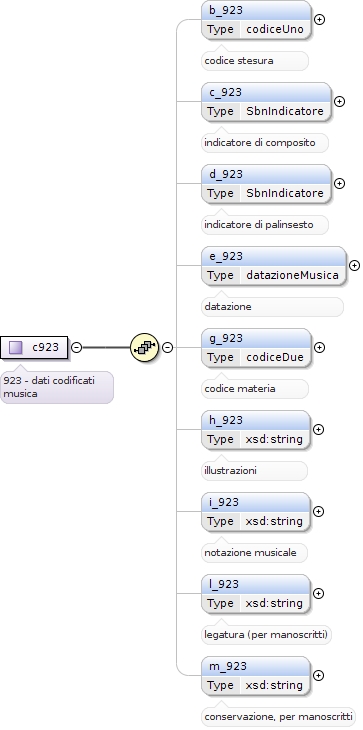This screenshot has height=730, width=363.
Task: Click the '923 - dati codificati musica' annotation
Action: coord(57,387)
